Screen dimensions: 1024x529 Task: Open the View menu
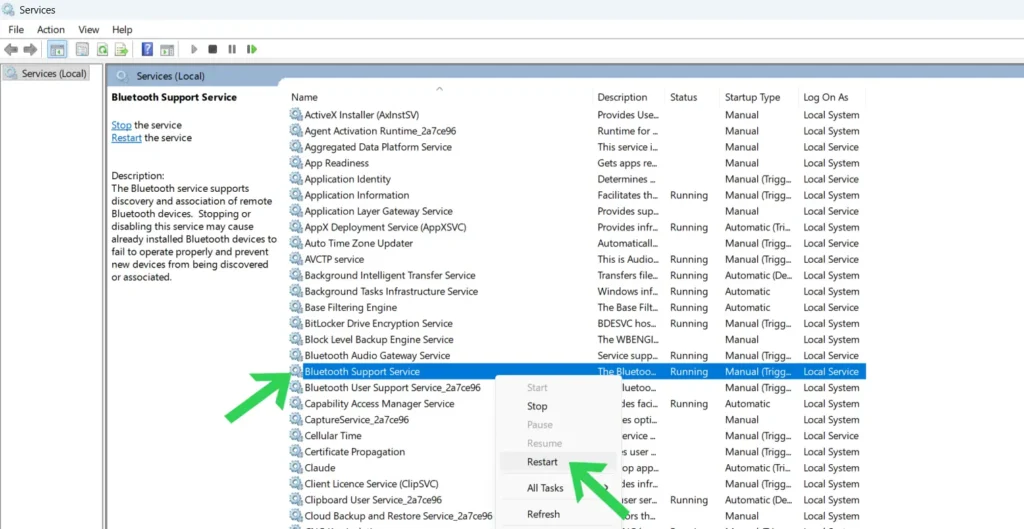click(89, 29)
